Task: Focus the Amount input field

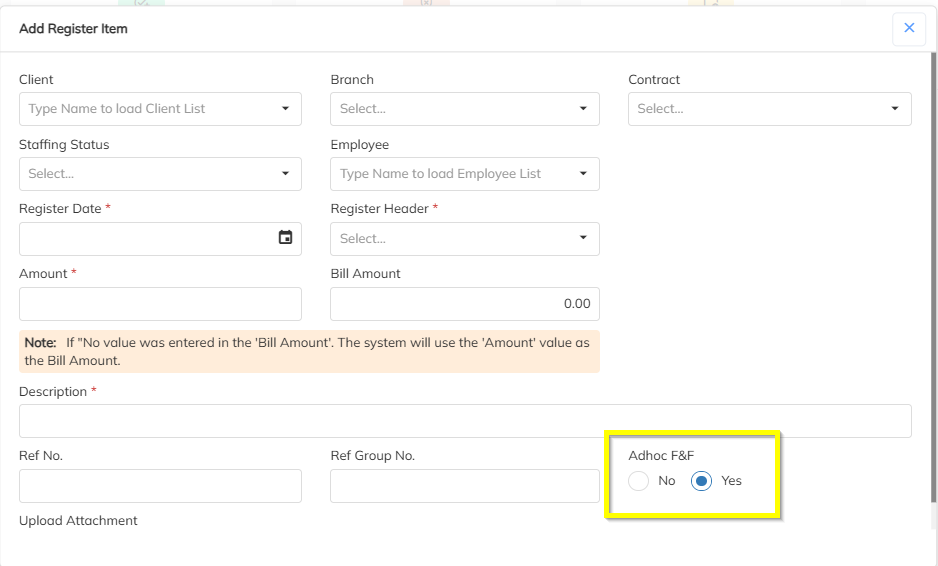Action: (x=160, y=304)
